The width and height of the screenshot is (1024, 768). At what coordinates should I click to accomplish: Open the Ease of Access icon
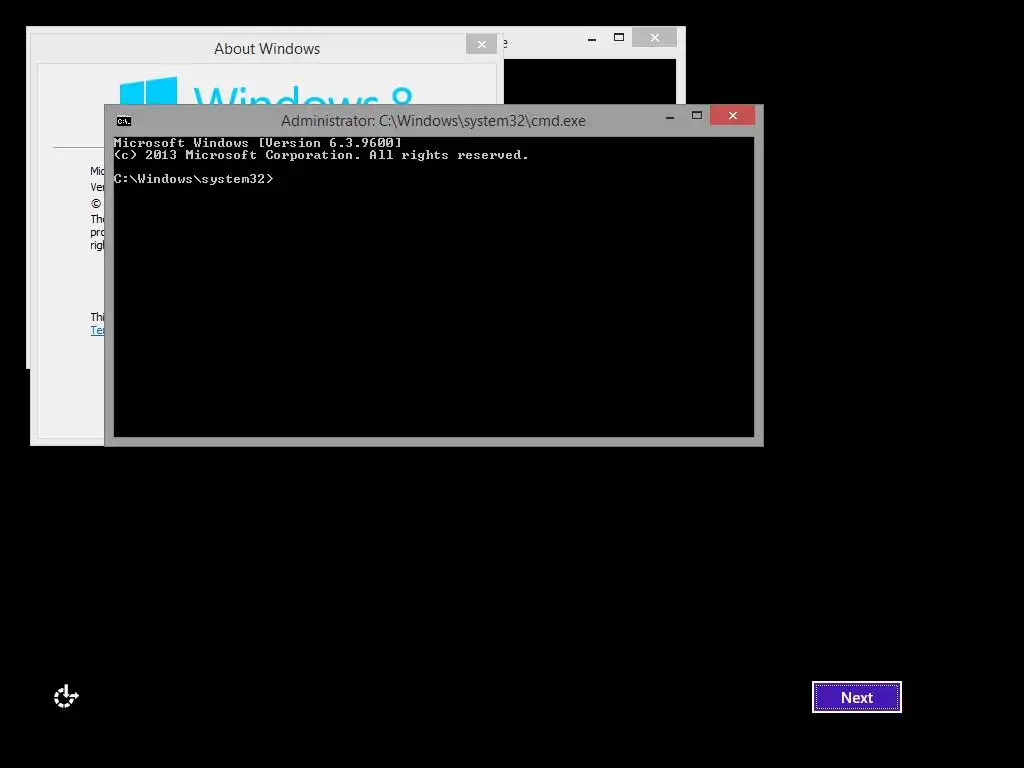point(66,696)
